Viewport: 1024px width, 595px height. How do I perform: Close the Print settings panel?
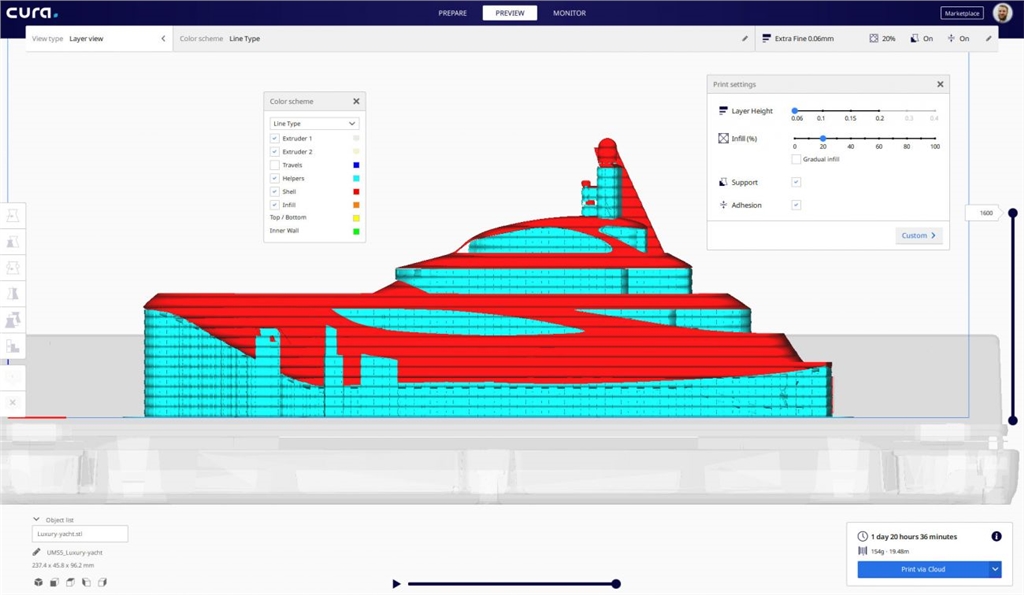coord(940,85)
